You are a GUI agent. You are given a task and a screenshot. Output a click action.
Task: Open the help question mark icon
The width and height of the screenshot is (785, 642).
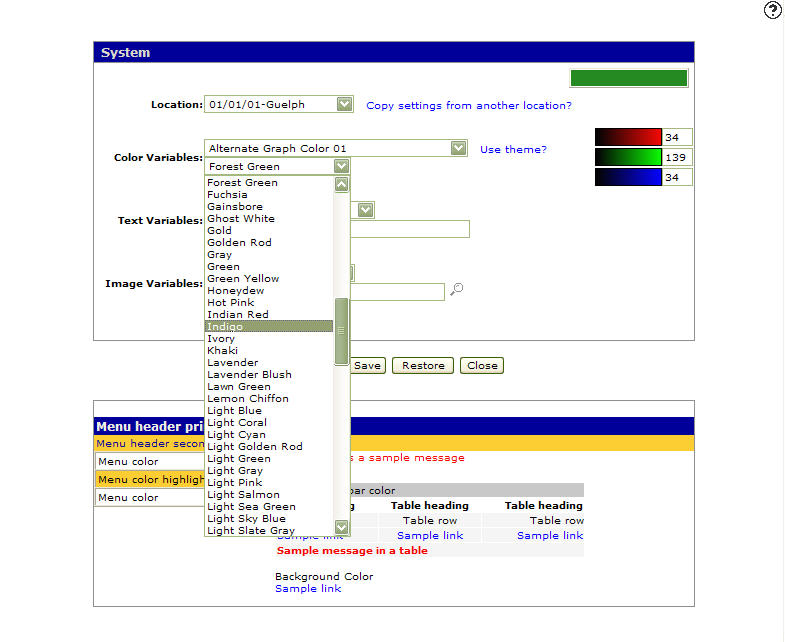click(x=772, y=10)
